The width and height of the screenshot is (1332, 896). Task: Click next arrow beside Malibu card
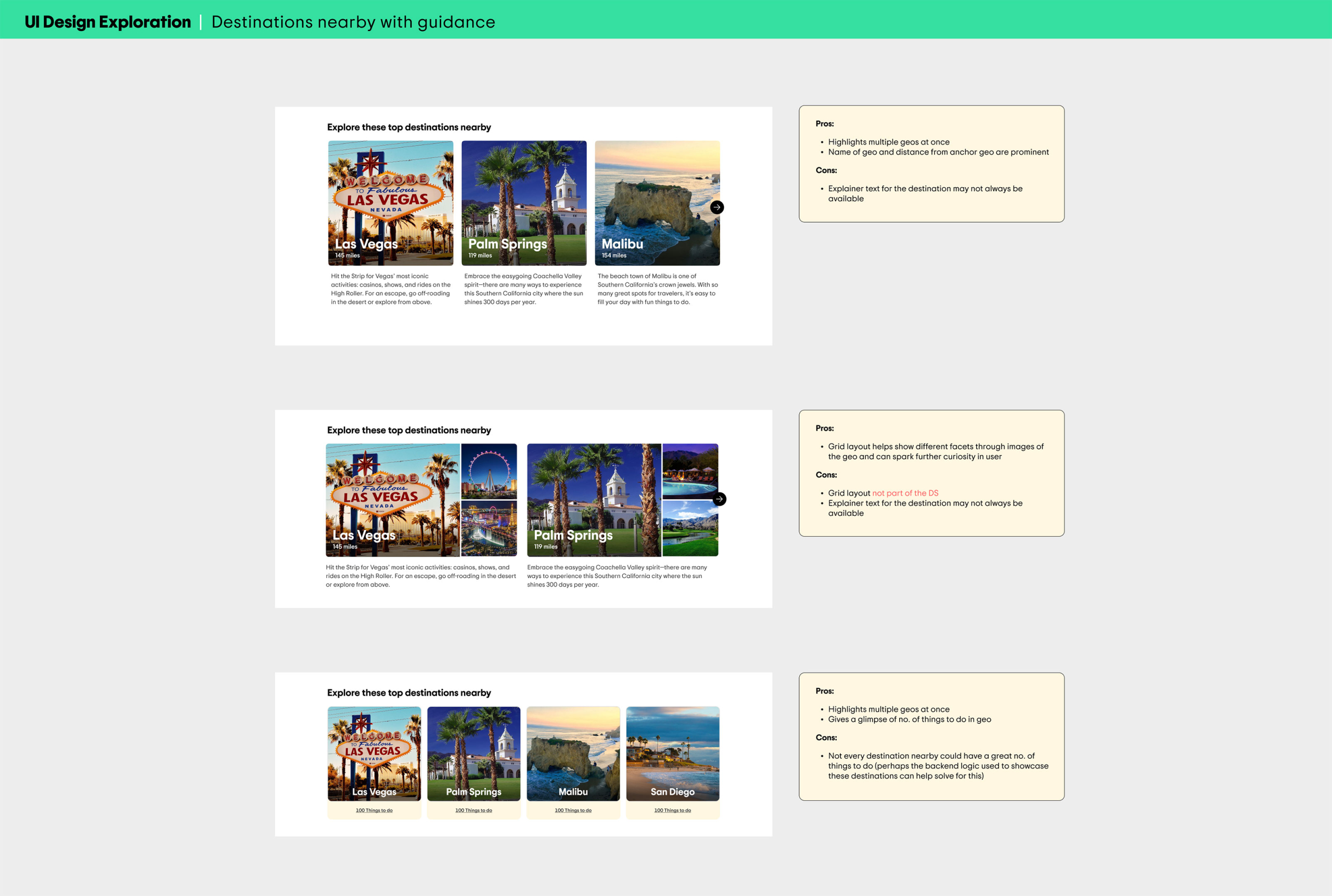pyautogui.click(x=717, y=207)
